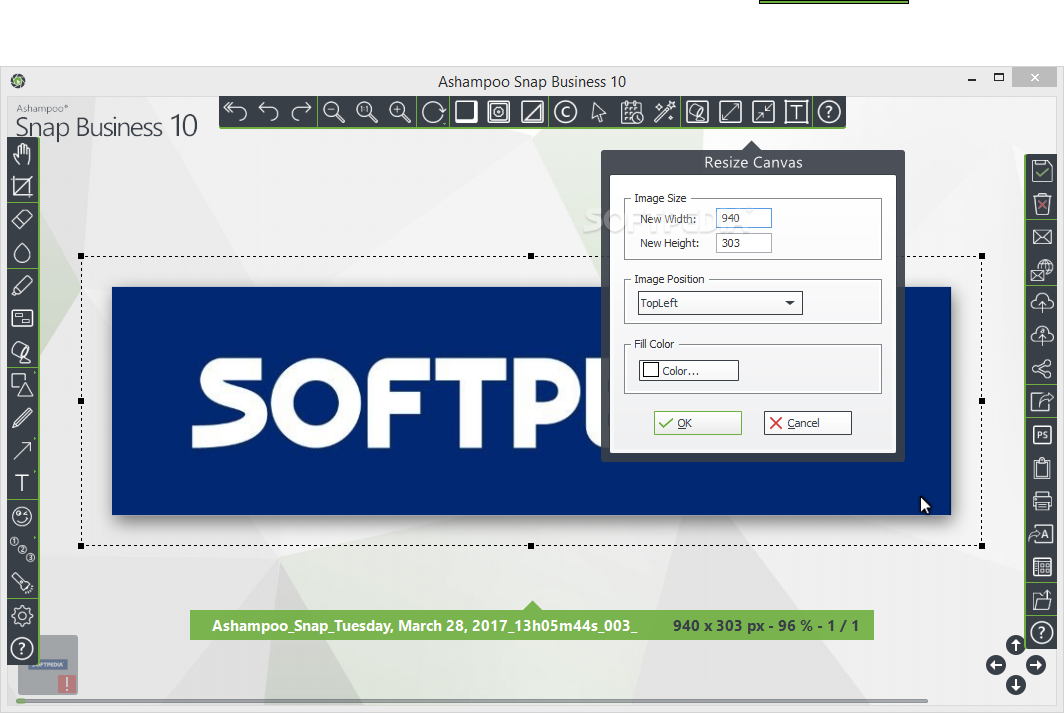The height and width of the screenshot is (713, 1064).
Task: Zoom in using magnifier plus
Action: [400, 112]
